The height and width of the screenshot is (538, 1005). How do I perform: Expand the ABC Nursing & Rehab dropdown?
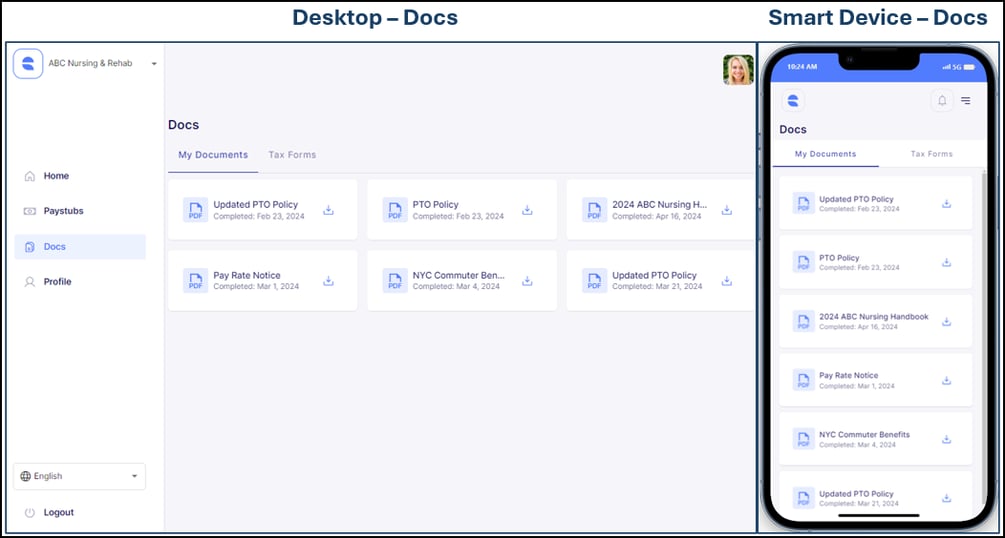click(x=154, y=64)
